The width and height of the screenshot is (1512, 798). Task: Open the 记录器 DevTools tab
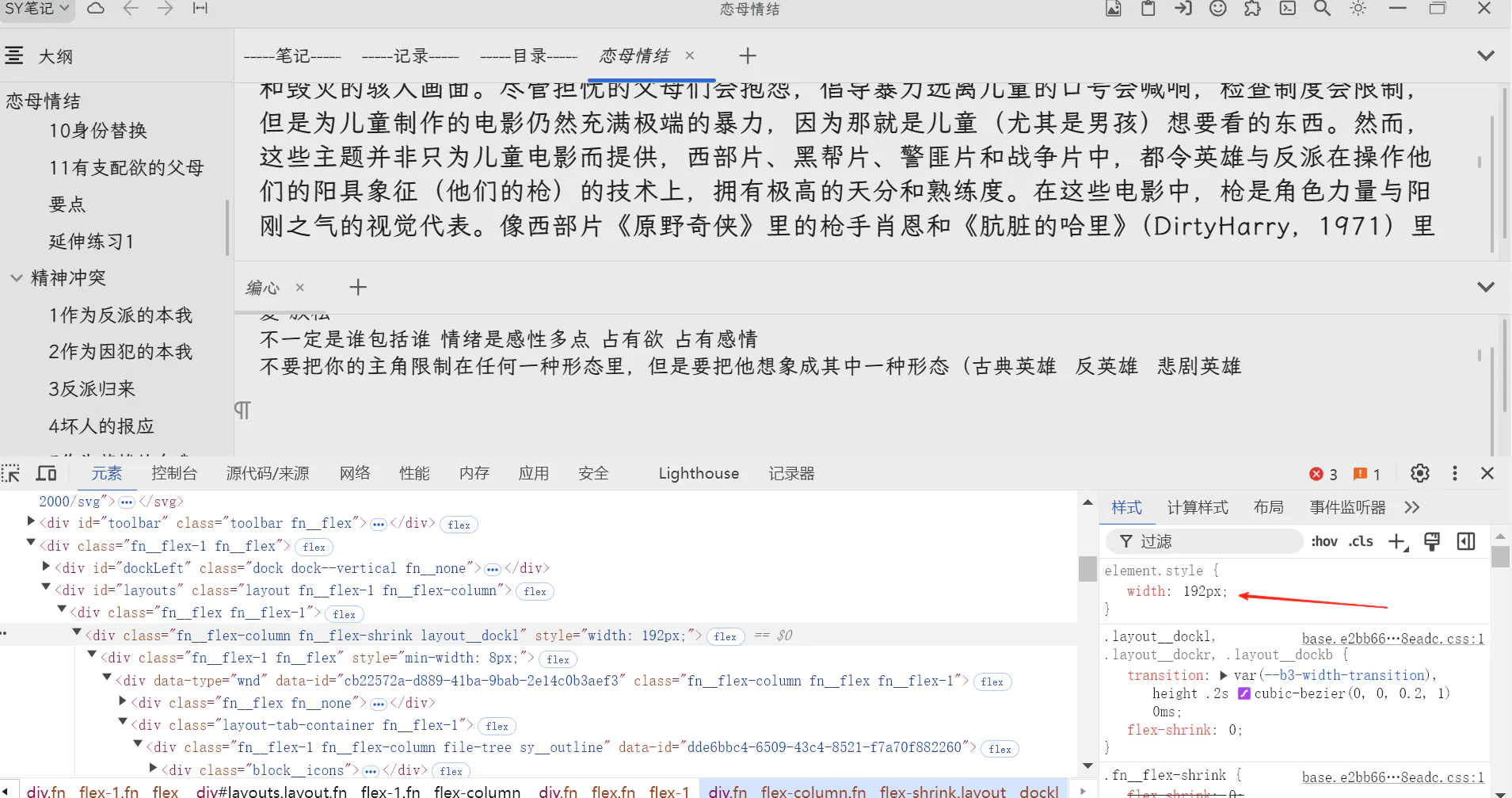coord(791,473)
